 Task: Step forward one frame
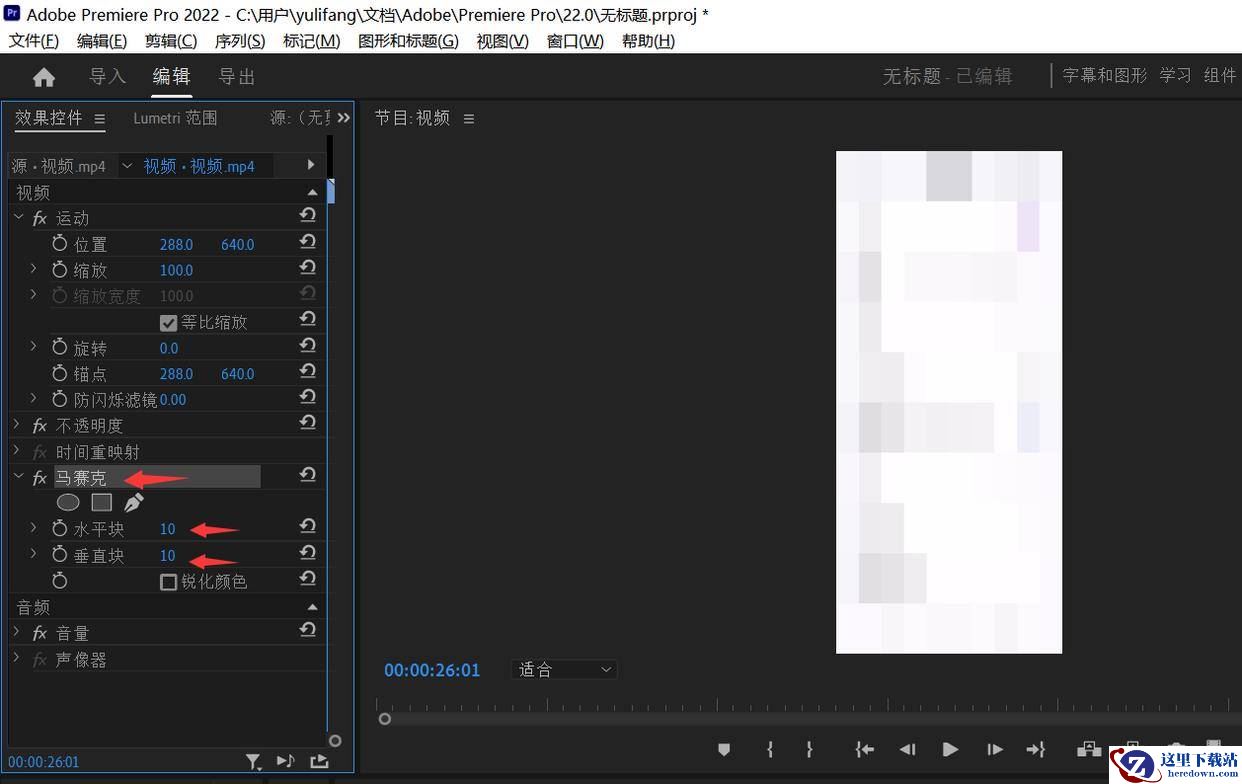coord(994,749)
